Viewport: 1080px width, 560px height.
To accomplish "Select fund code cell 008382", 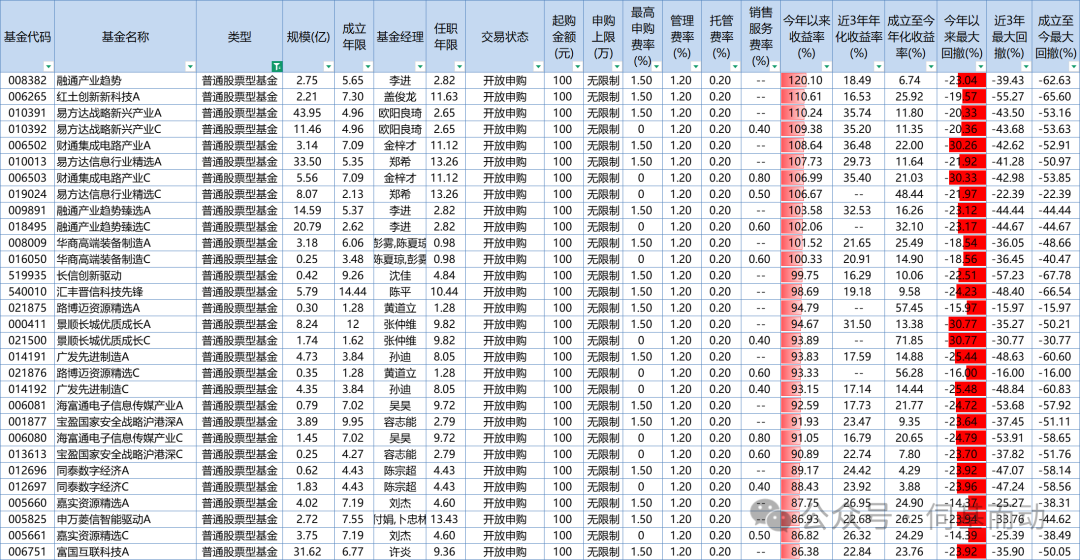I will pos(28,81).
